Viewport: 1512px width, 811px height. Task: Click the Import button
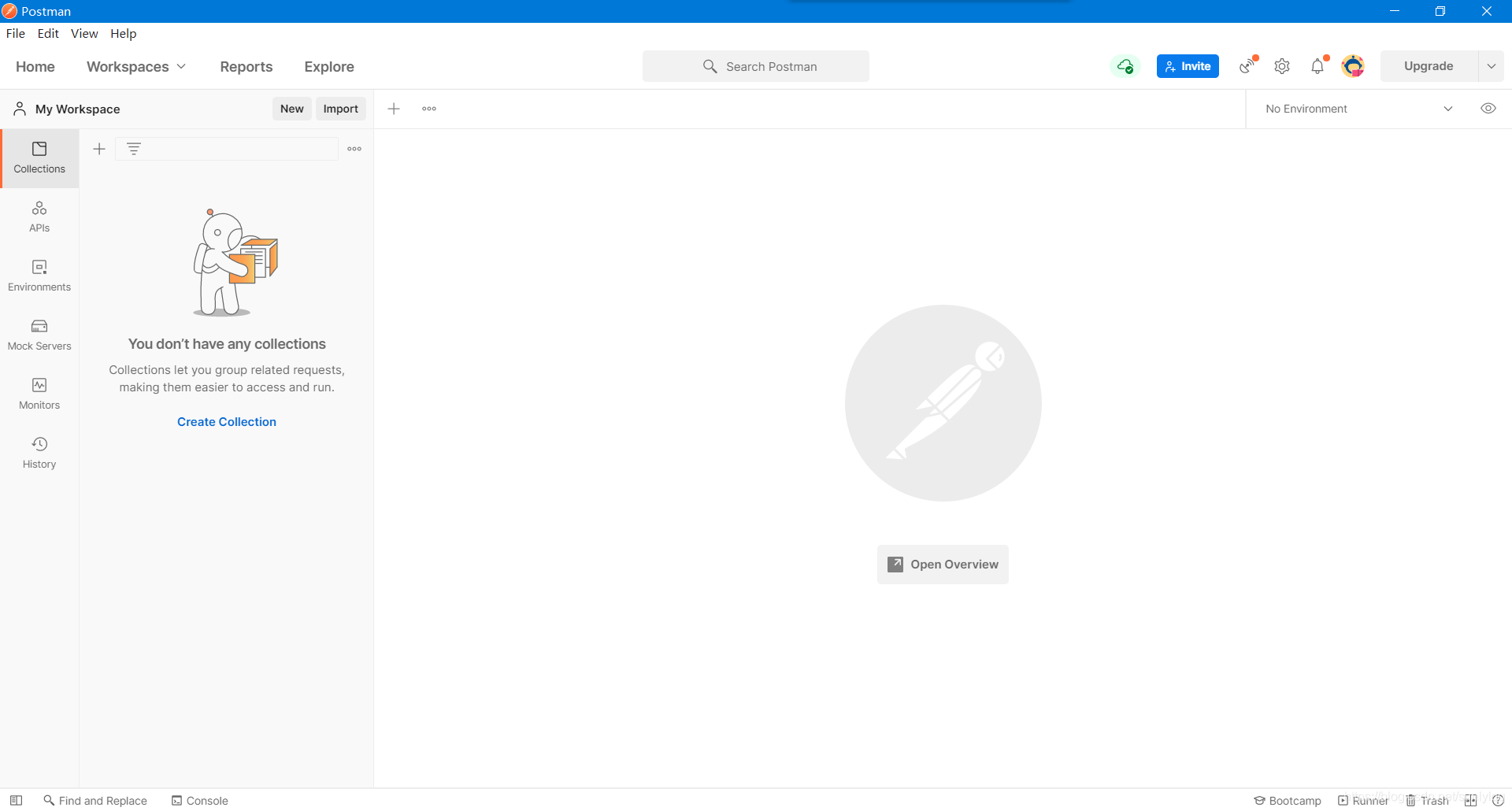tap(341, 109)
